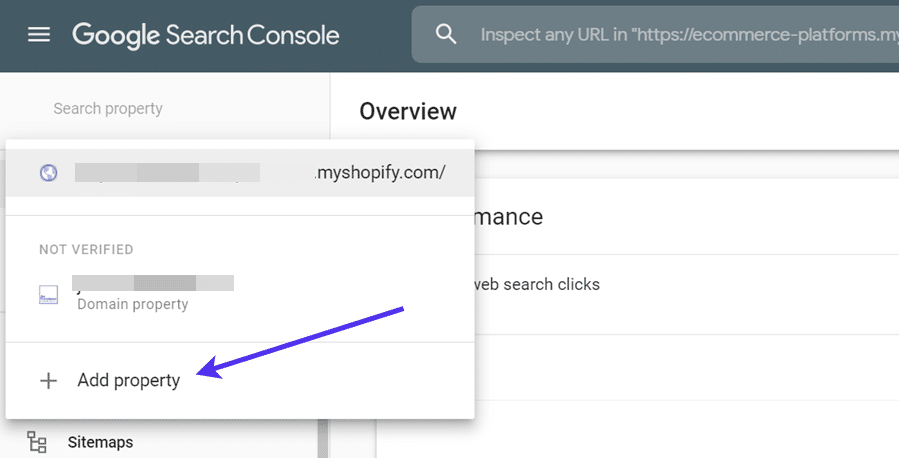Open the hamburger main menu
Viewport: 900px width, 458px height.
(x=39, y=35)
